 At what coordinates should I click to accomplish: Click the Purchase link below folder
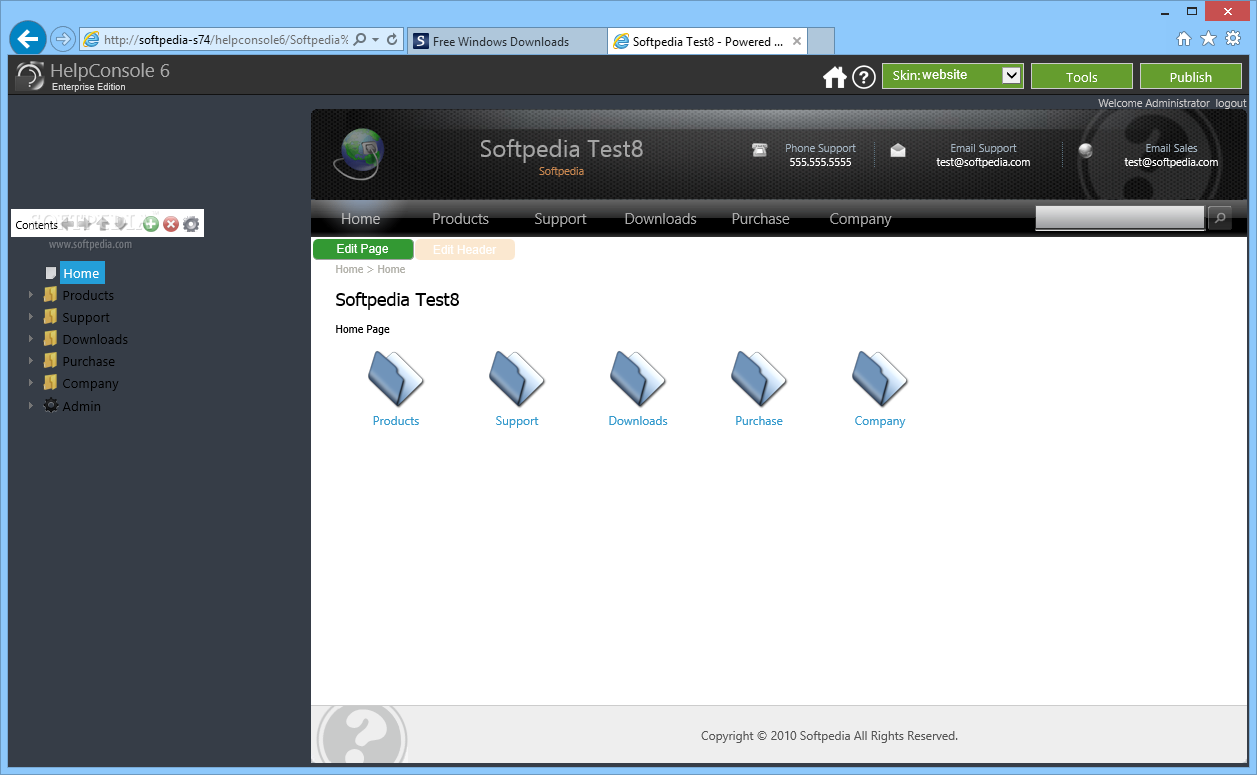(x=759, y=421)
